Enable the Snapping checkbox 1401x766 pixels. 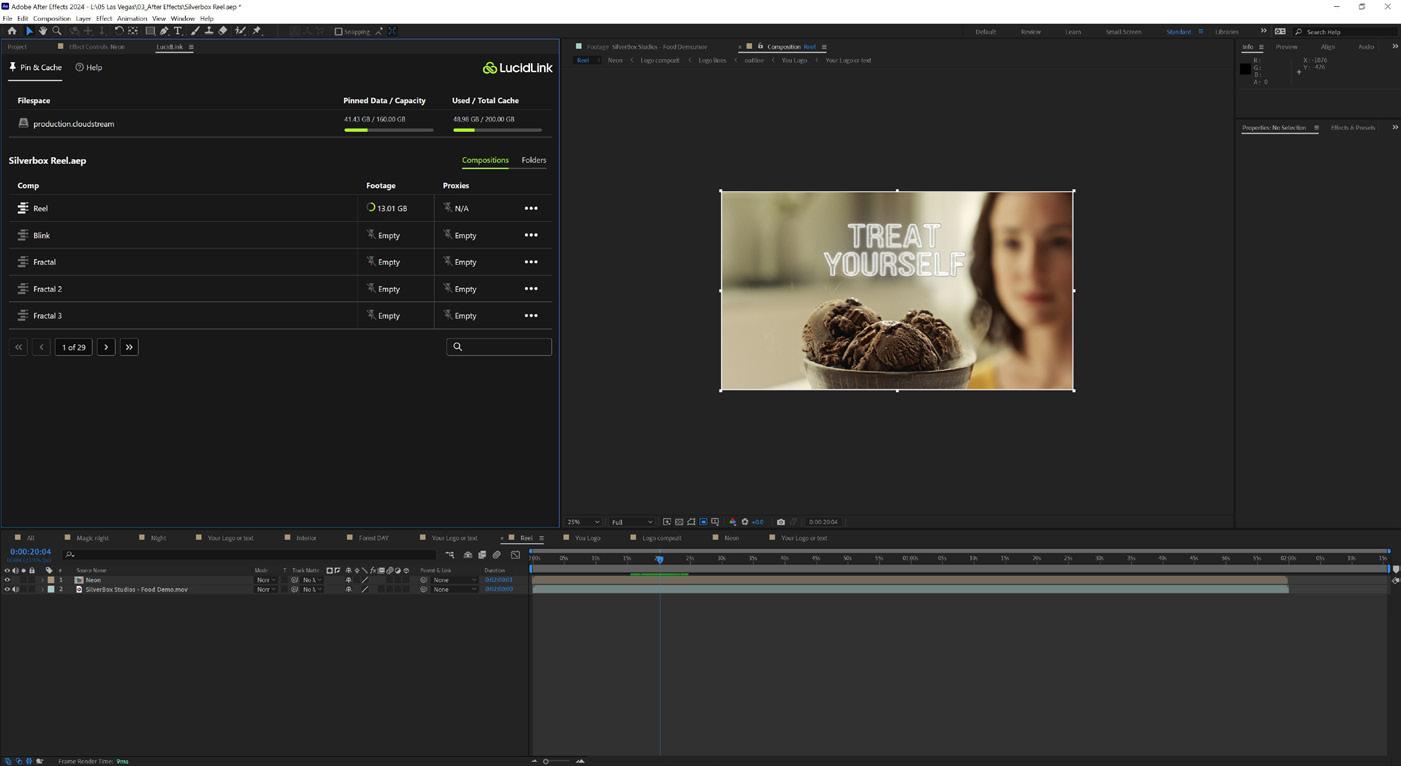click(338, 32)
